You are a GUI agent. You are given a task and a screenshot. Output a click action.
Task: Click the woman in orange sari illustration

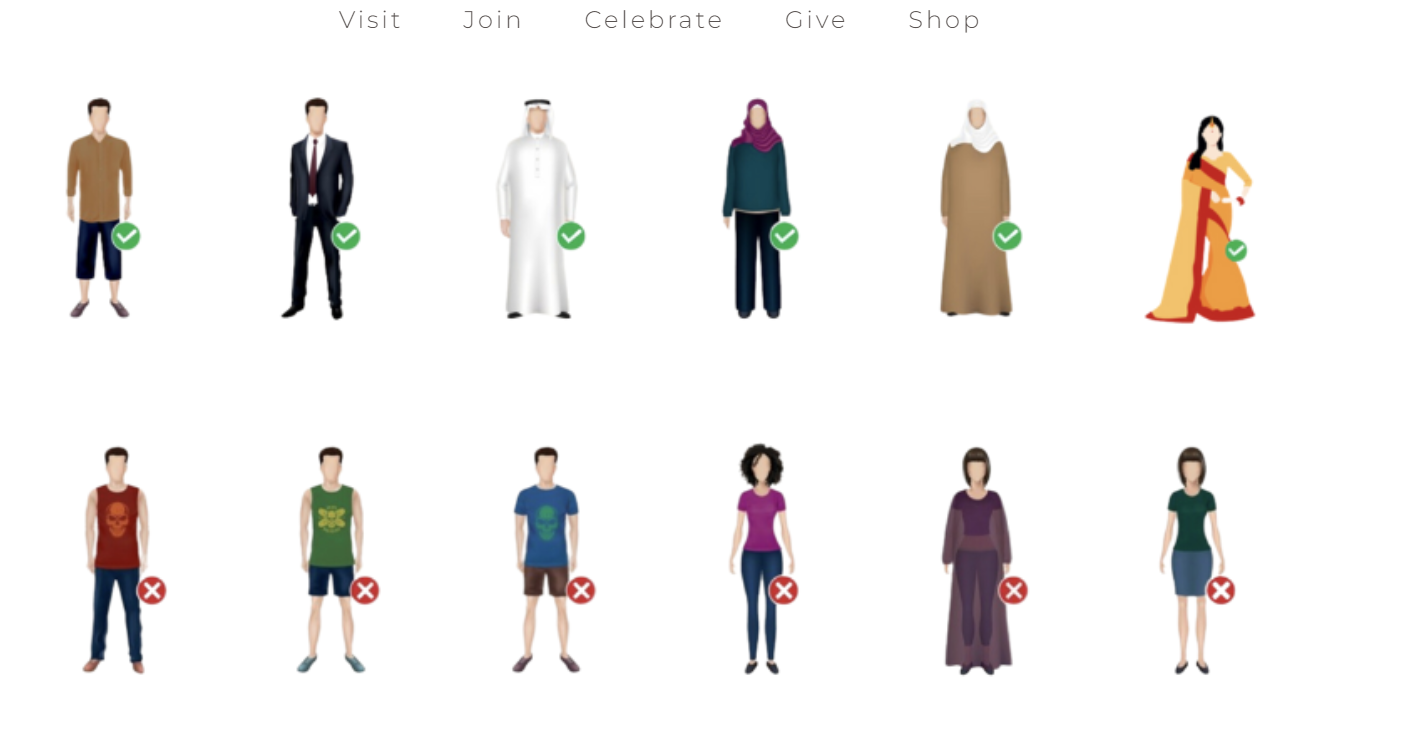pos(1202,219)
